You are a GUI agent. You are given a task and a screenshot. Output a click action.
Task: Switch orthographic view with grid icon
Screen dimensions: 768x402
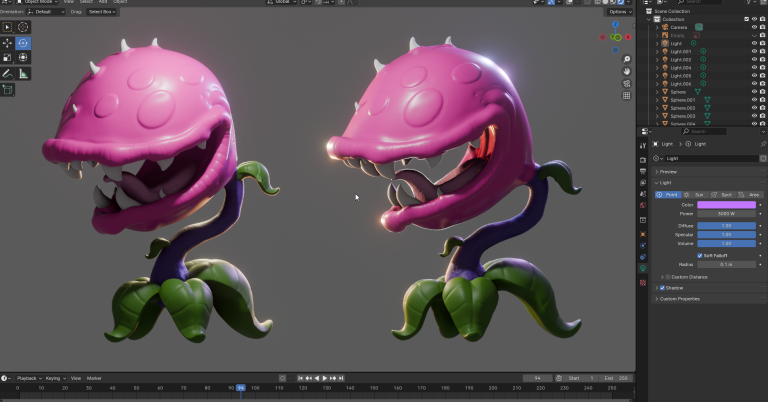[626, 96]
